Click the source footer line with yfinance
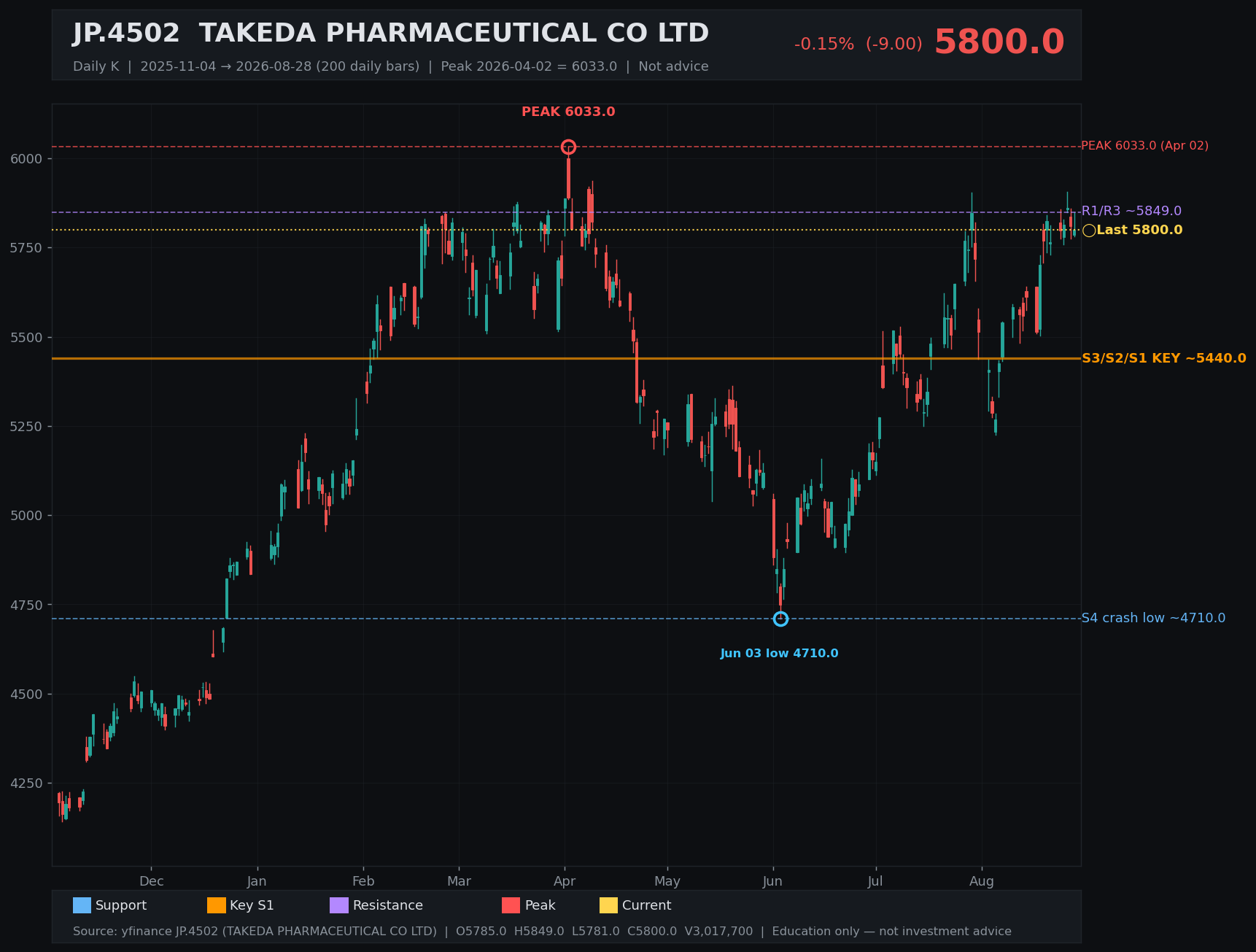 pos(542,932)
